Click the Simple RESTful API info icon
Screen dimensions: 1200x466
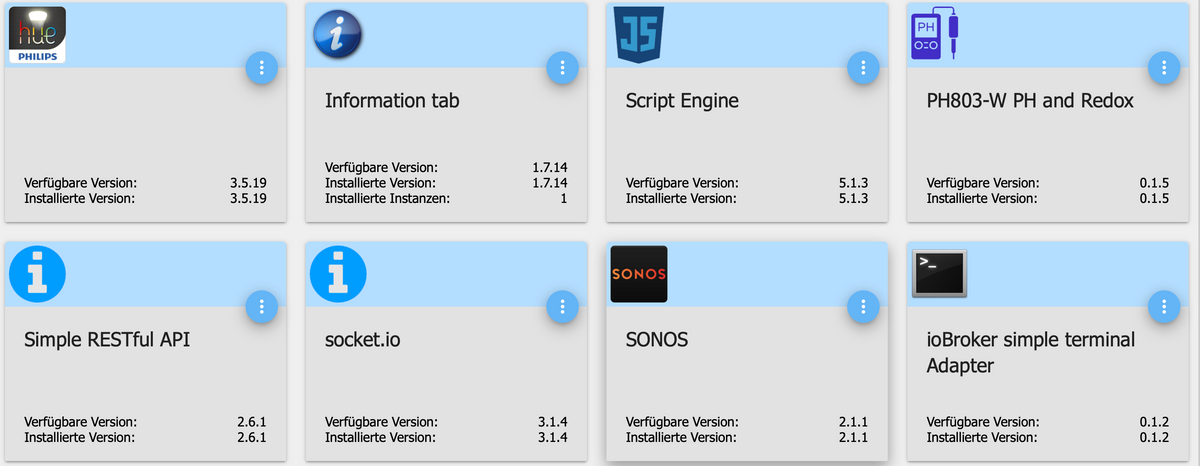(38, 273)
